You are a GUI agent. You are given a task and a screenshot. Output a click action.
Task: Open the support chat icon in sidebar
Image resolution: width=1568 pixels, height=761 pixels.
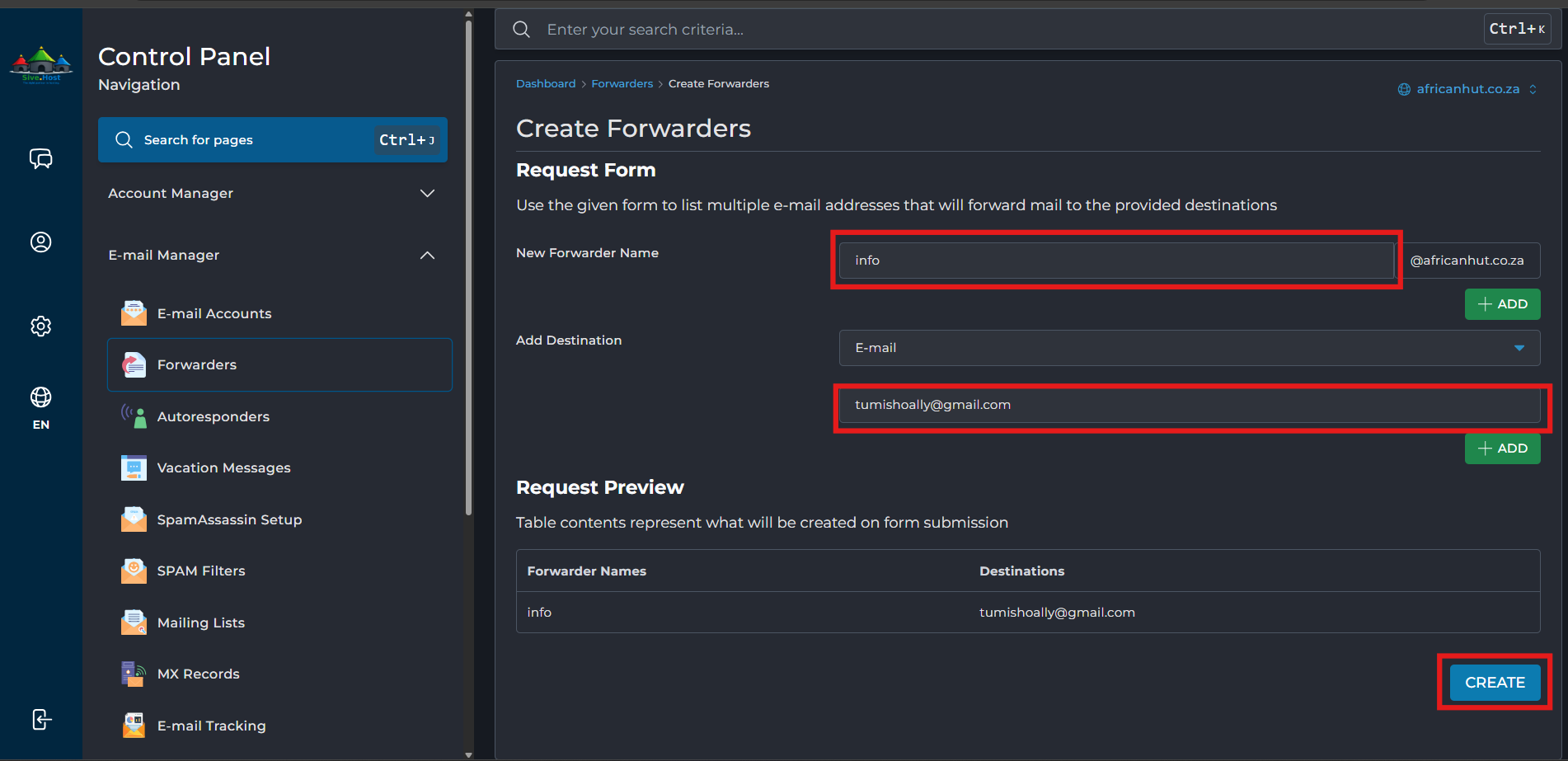(x=40, y=158)
